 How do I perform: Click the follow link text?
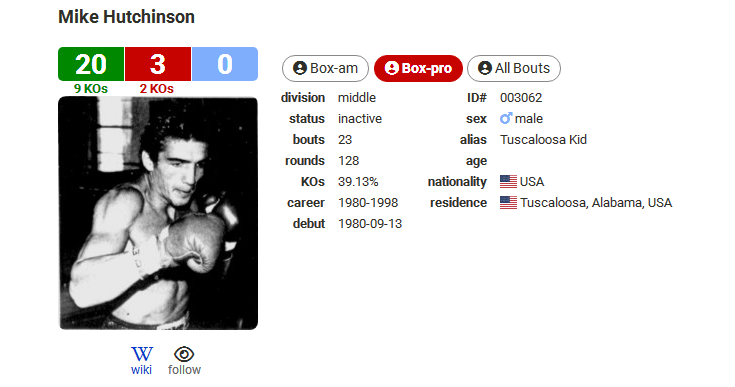[184, 370]
